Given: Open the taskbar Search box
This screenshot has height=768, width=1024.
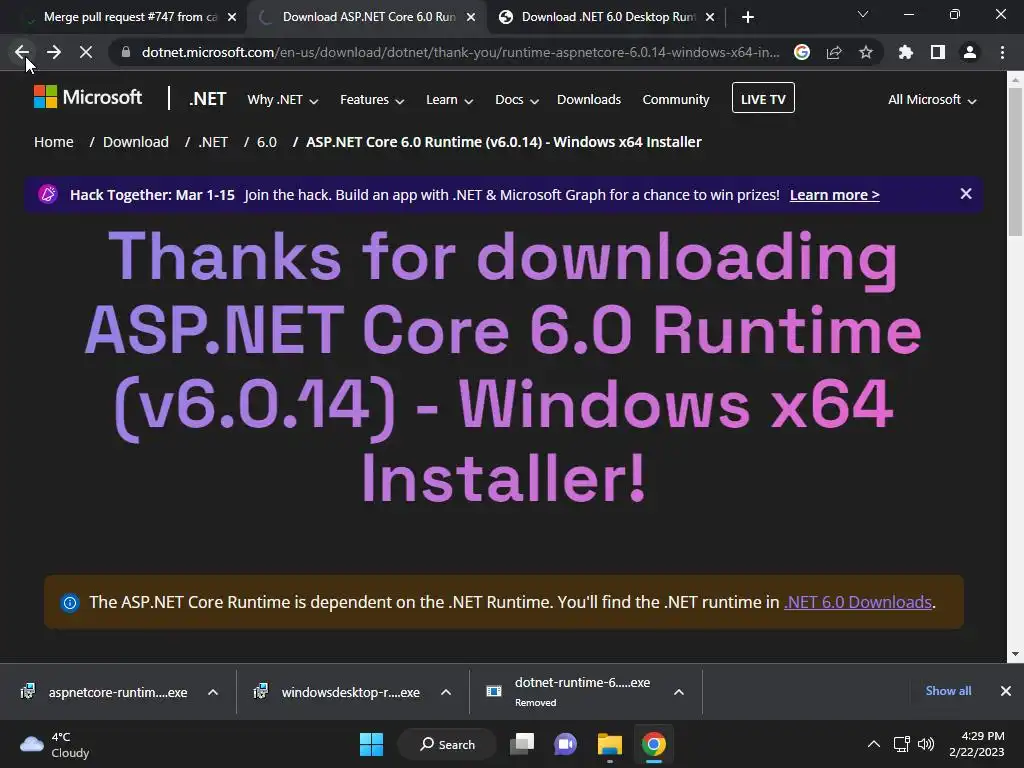Looking at the screenshot, I should 447,744.
